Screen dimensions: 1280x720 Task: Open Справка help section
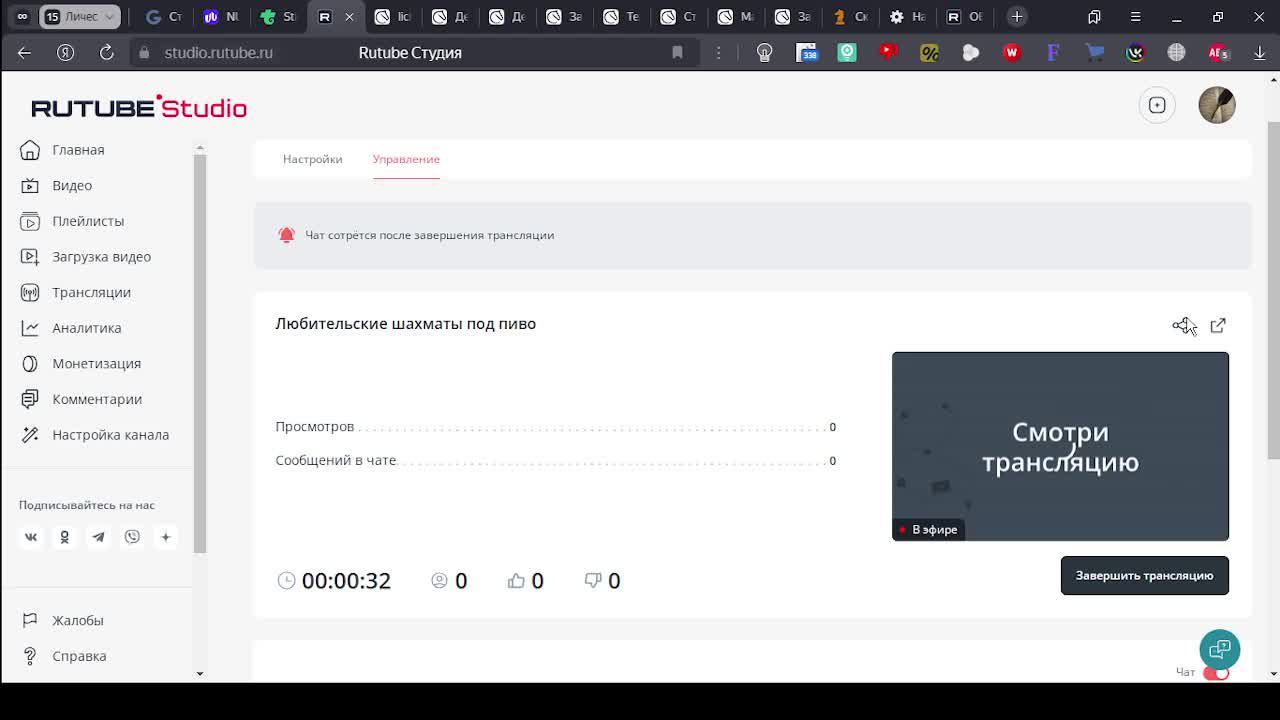79,656
